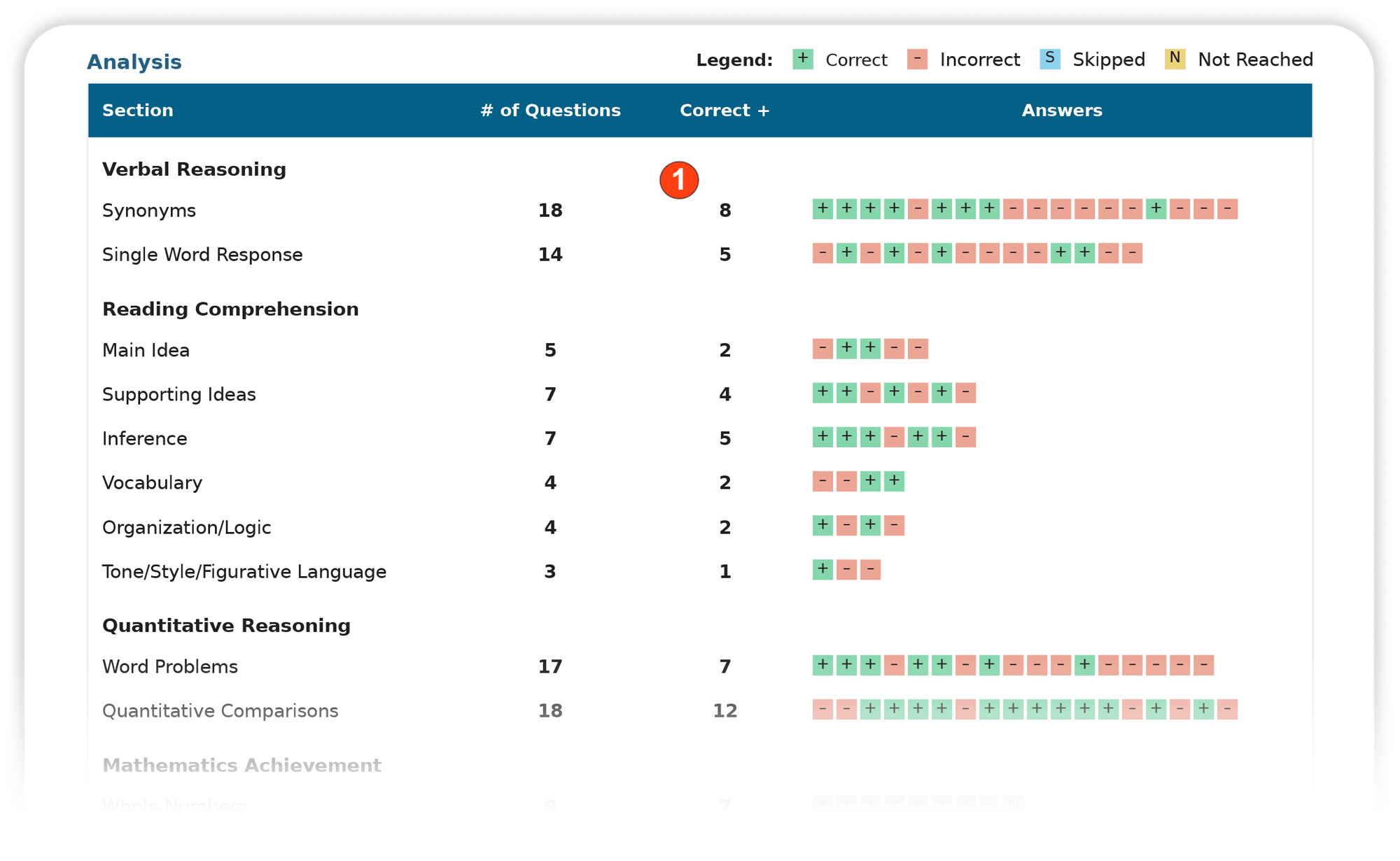This screenshot has width=1400, height=861.
Task: Select the Verbal Reasoning section title
Action: pos(194,169)
